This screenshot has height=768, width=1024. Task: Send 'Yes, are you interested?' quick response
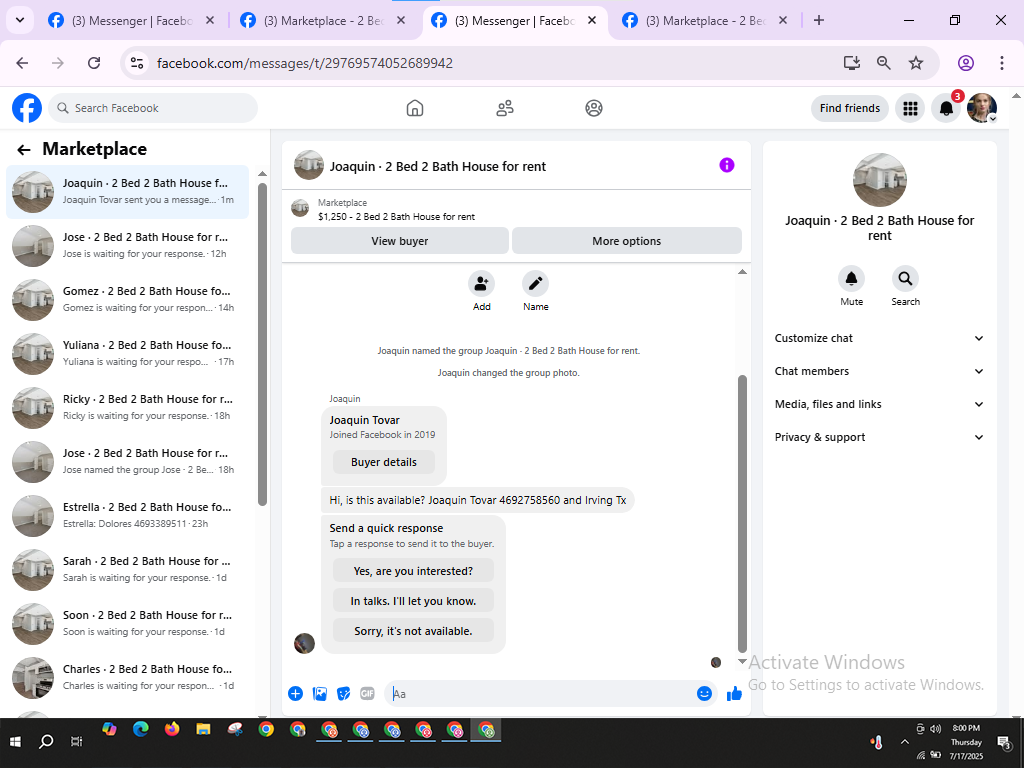(x=413, y=571)
